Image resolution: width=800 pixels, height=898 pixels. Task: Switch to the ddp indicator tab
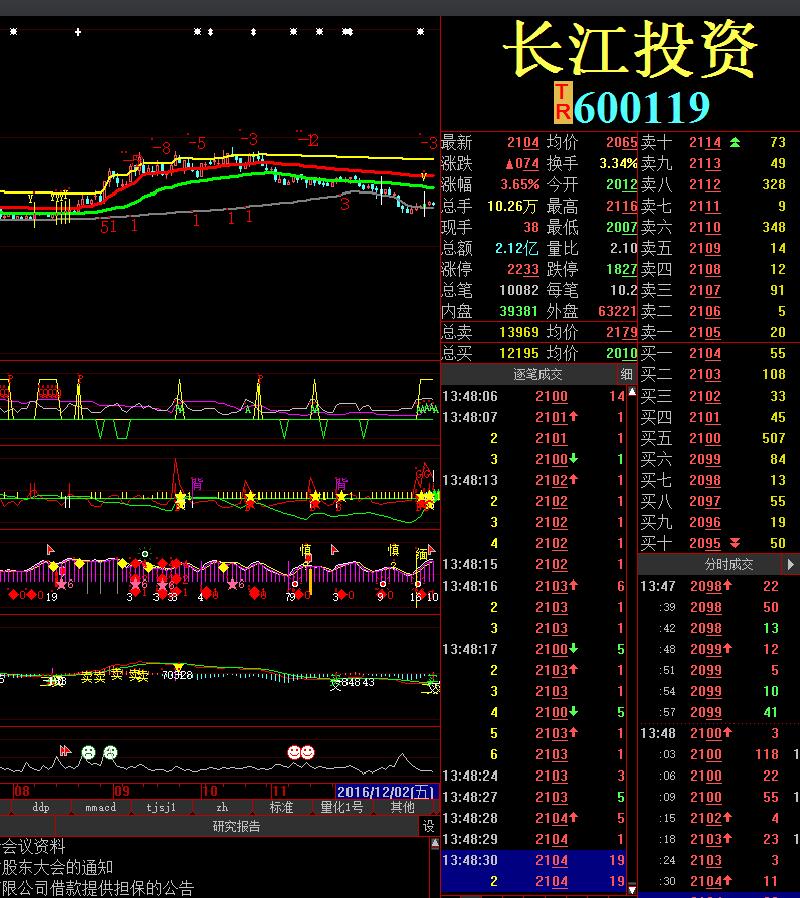pyautogui.click(x=41, y=807)
